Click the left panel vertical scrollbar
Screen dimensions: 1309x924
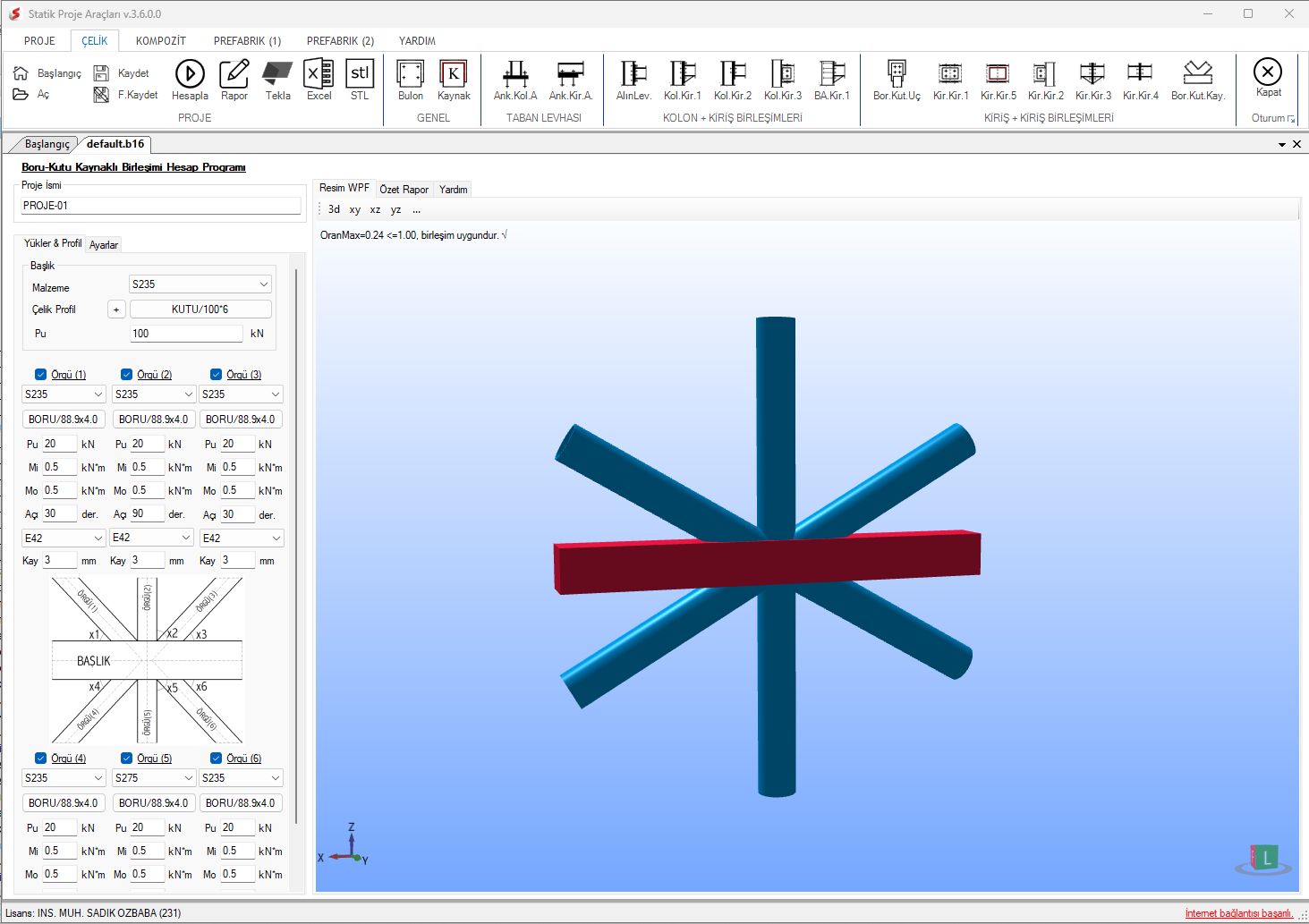click(x=296, y=546)
